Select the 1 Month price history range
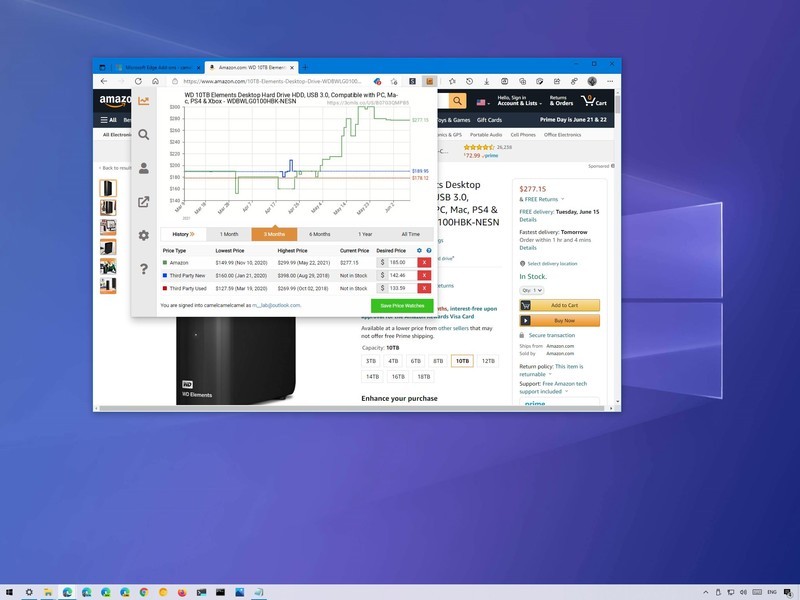800x600 pixels. (x=229, y=234)
